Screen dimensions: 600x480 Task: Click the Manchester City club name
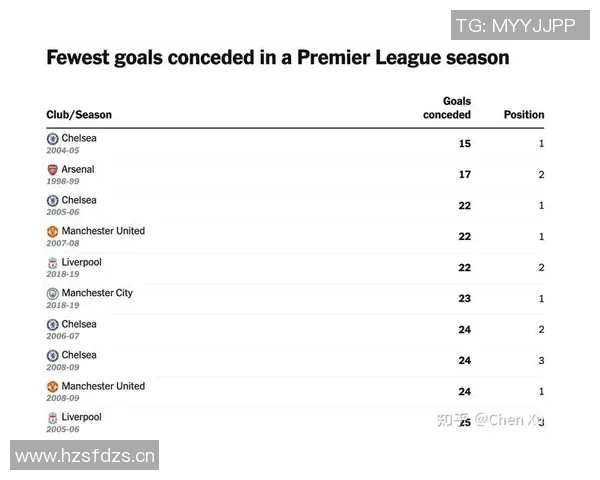[97, 294]
